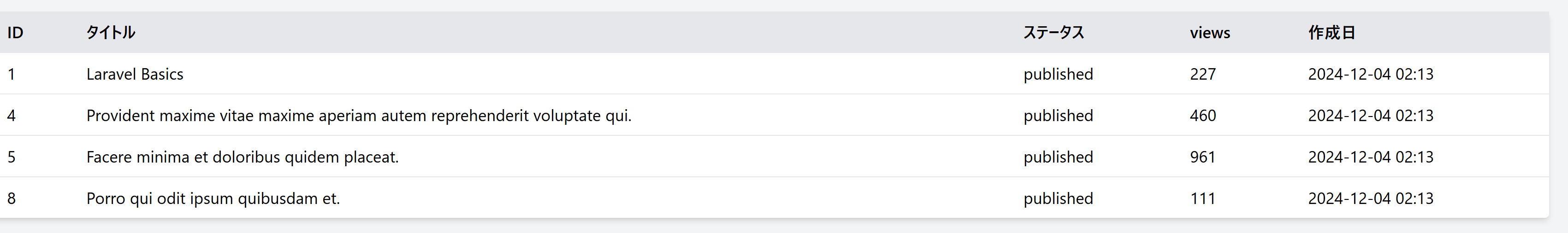Viewport: 1568px width, 233px height.
Task: Click the views count 111
Action: pyautogui.click(x=1203, y=198)
